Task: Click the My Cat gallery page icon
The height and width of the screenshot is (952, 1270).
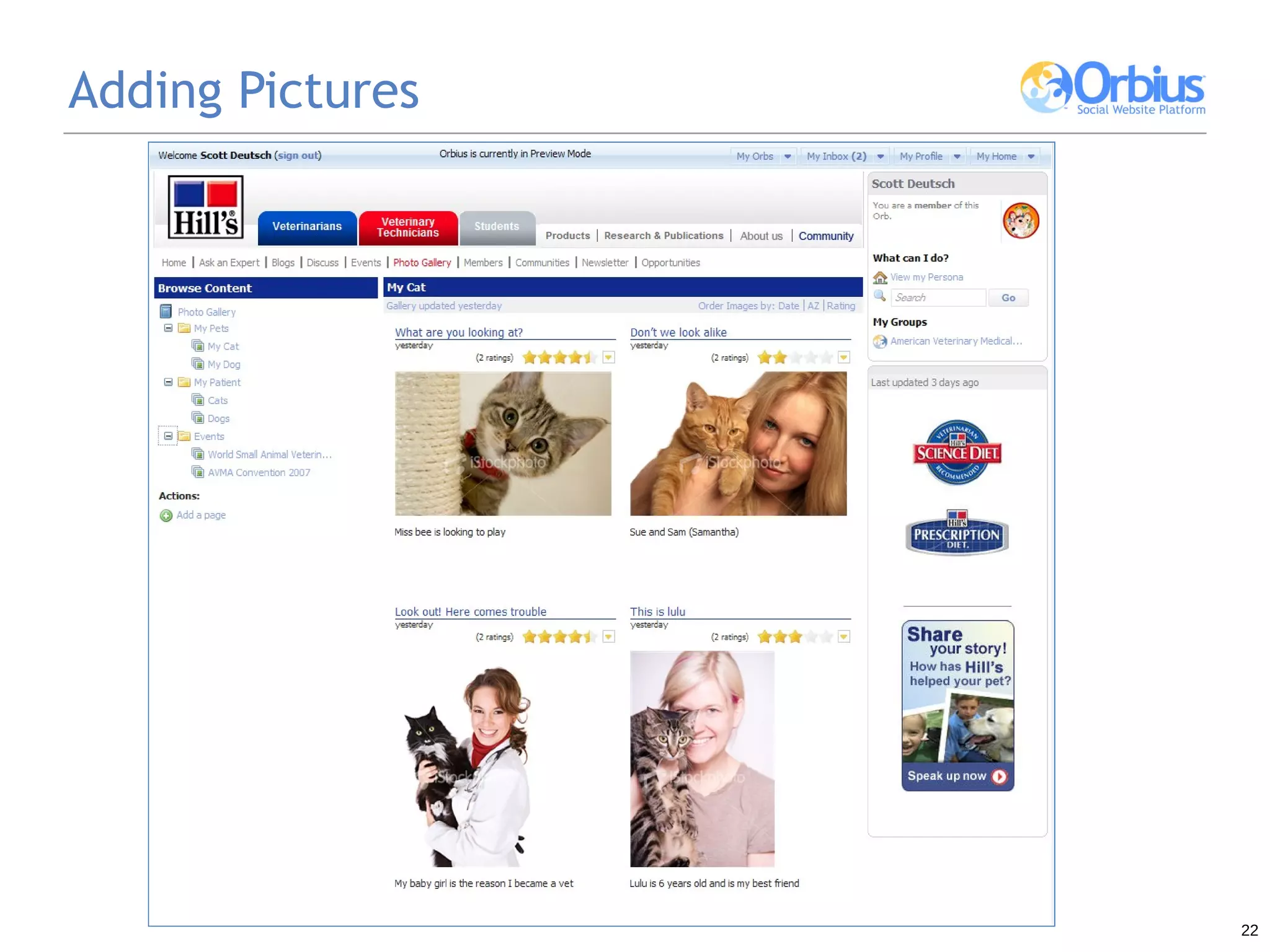Action: pyautogui.click(x=198, y=346)
